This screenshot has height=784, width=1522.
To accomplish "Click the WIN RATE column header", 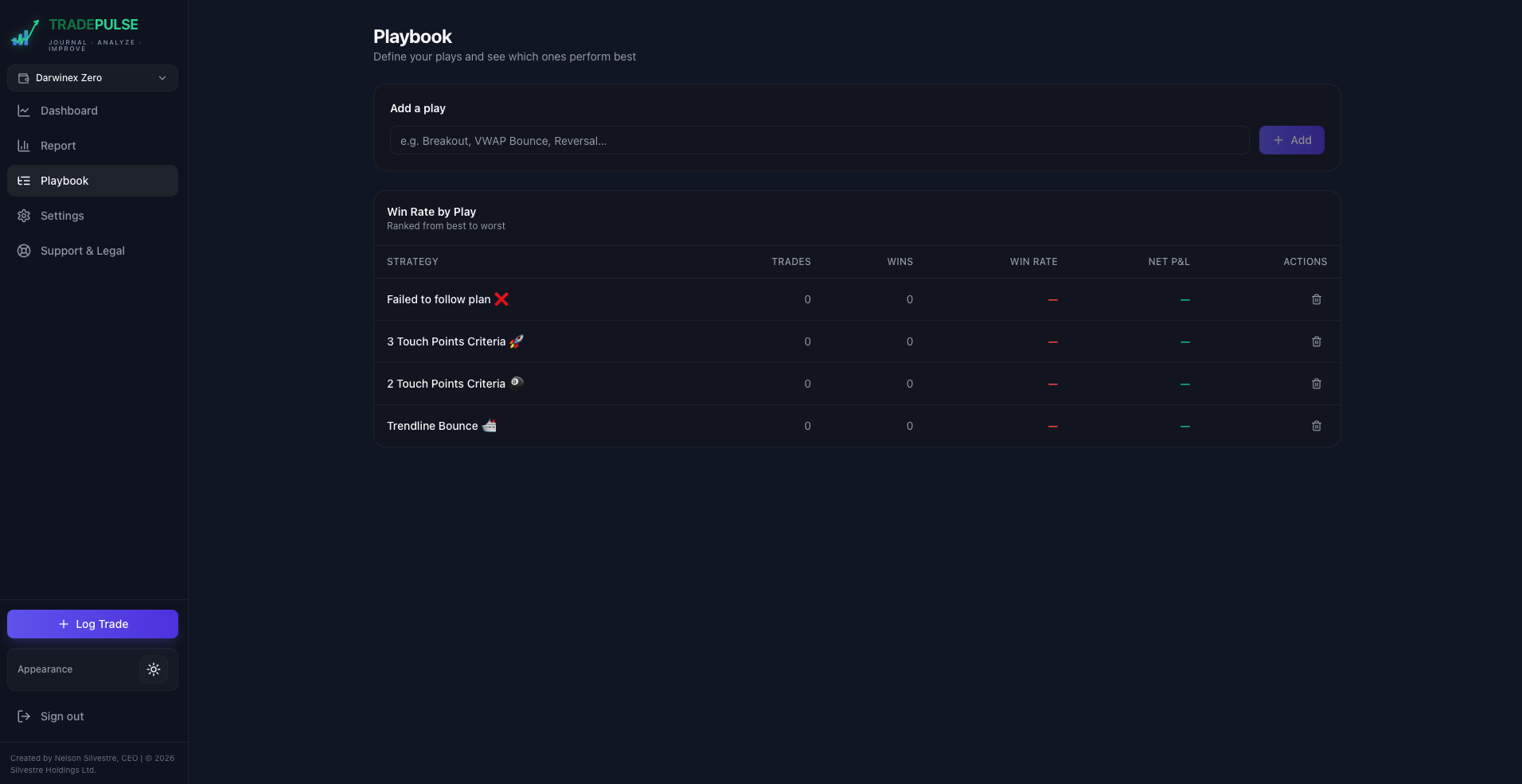I will [x=1033, y=262].
